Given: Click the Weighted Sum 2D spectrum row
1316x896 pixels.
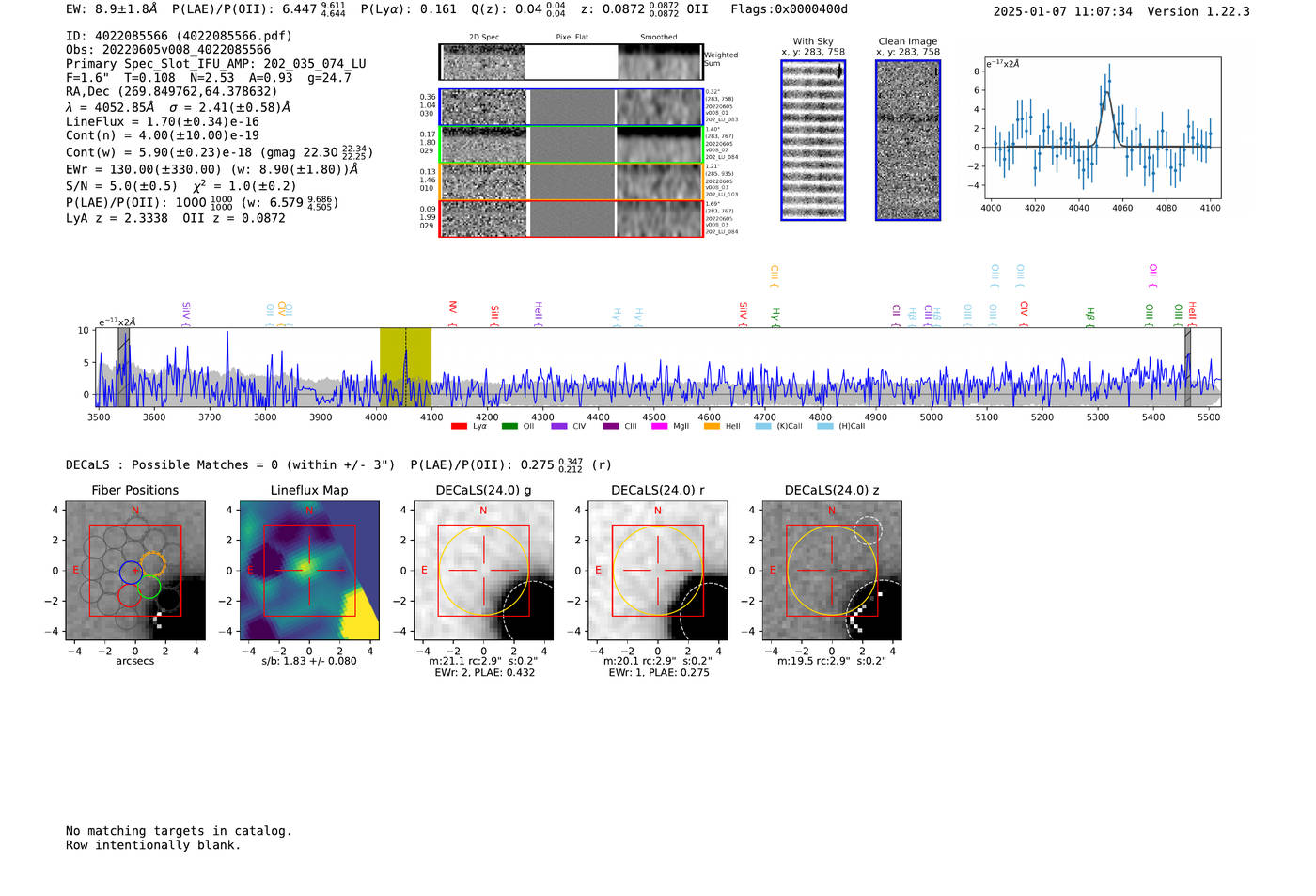Looking at the screenshot, I should (572, 62).
